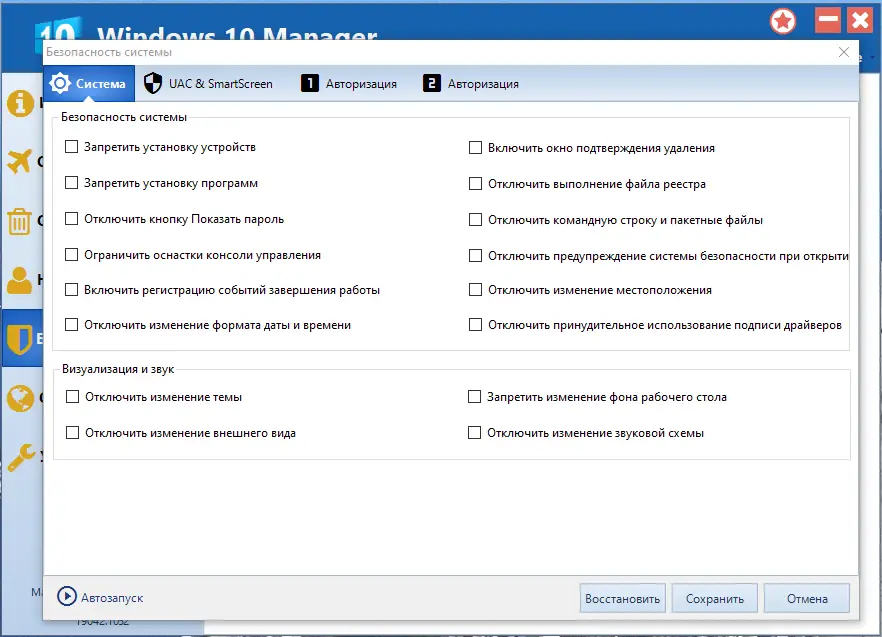Click the Сохранить button
This screenshot has height=637, width=882.
pyautogui.click(x=714, y=599)
